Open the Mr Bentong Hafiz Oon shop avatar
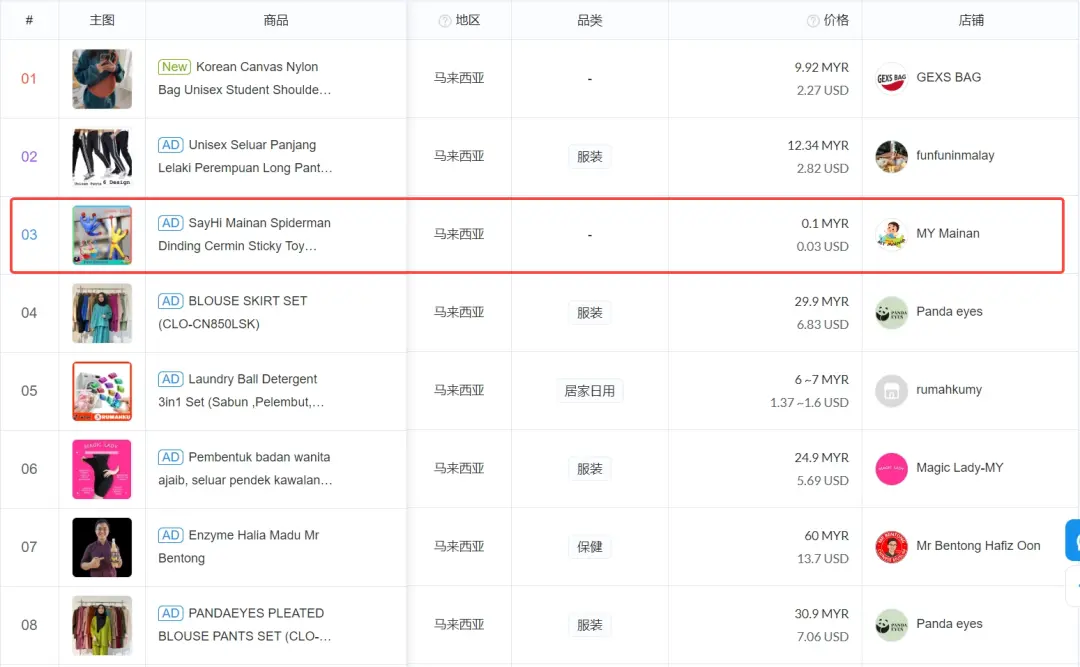Image resolution: width=1080 pixels, height=667 pixels. [x=891, y=547]
